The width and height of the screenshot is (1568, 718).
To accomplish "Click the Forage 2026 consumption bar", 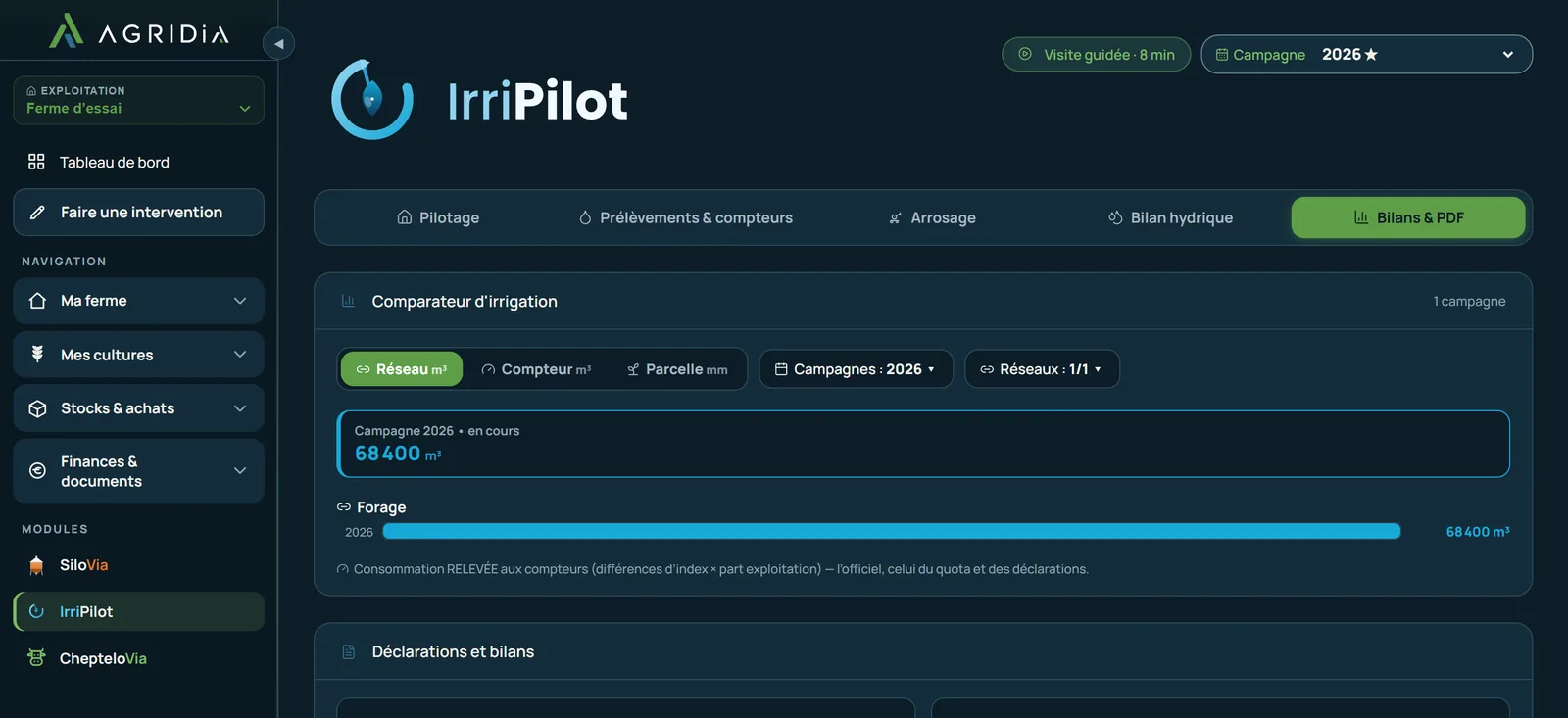I will pyautogui.click(x=892, y=531).
